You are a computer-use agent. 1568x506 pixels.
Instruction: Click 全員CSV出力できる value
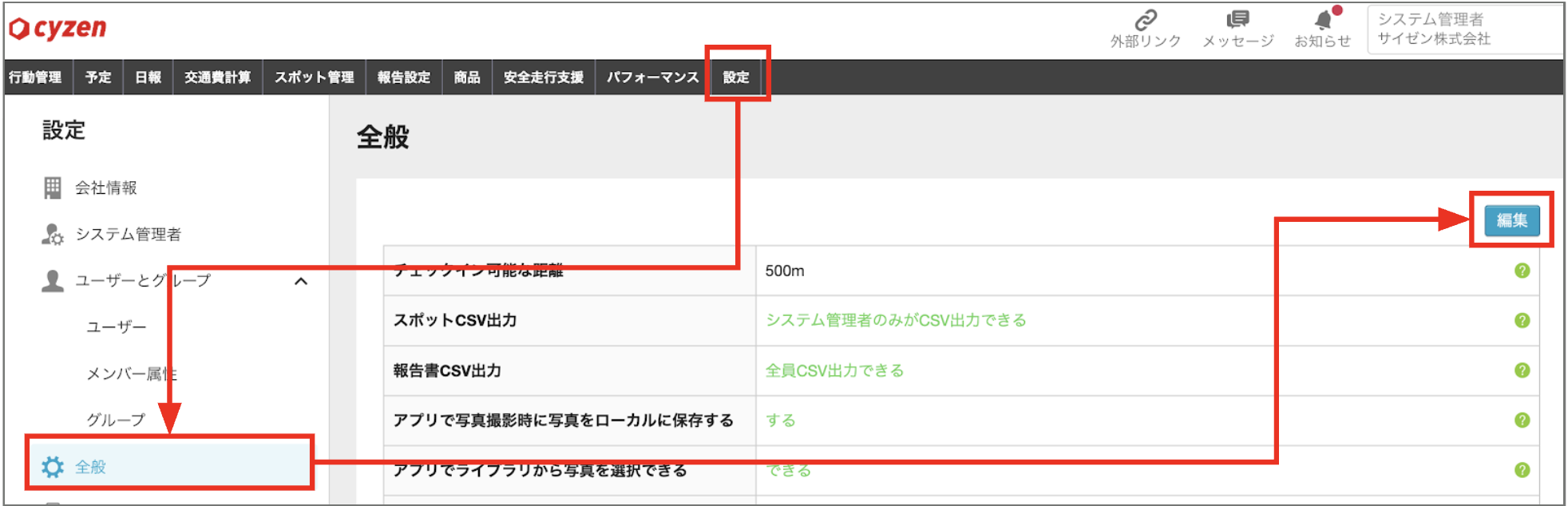pos(835,370)
